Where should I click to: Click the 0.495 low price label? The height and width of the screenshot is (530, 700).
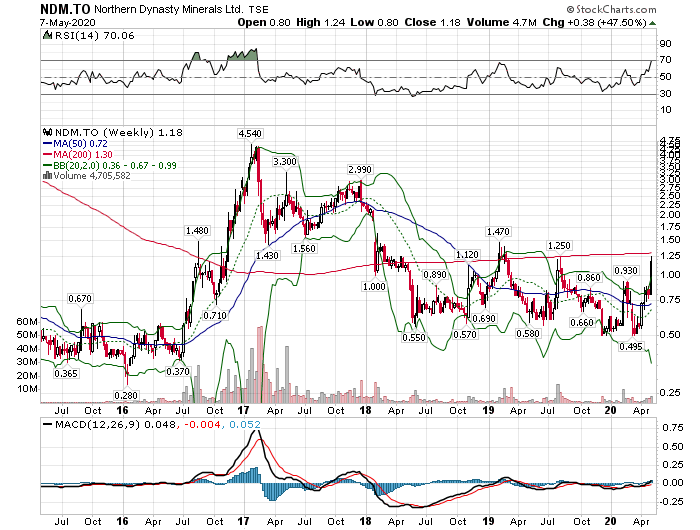click(x=631, y=346)
